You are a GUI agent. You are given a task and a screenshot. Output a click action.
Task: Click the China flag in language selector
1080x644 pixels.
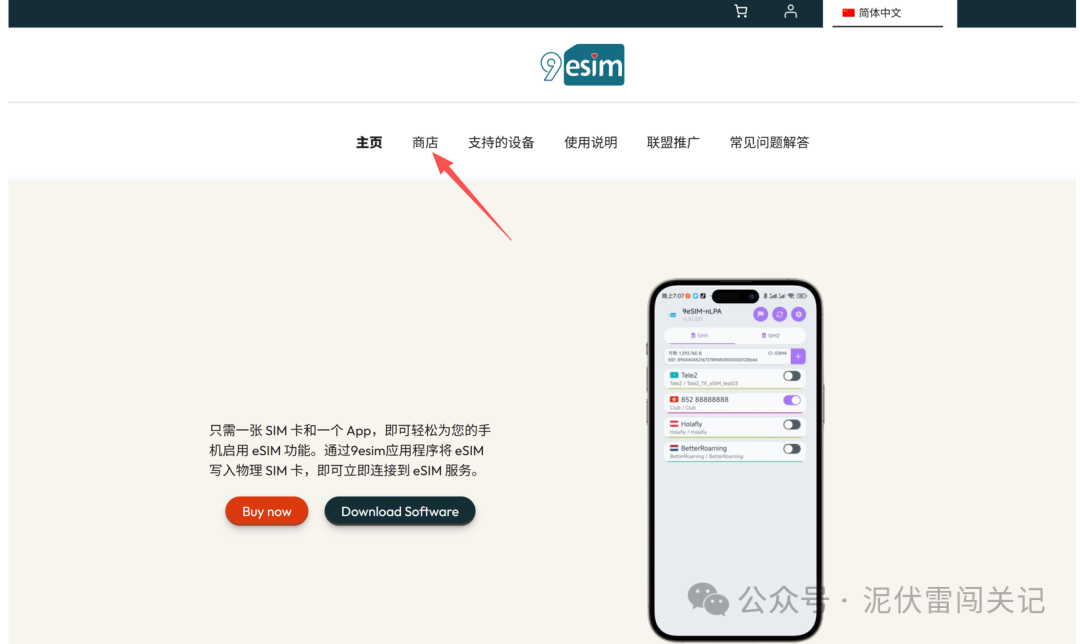point(849,13)
